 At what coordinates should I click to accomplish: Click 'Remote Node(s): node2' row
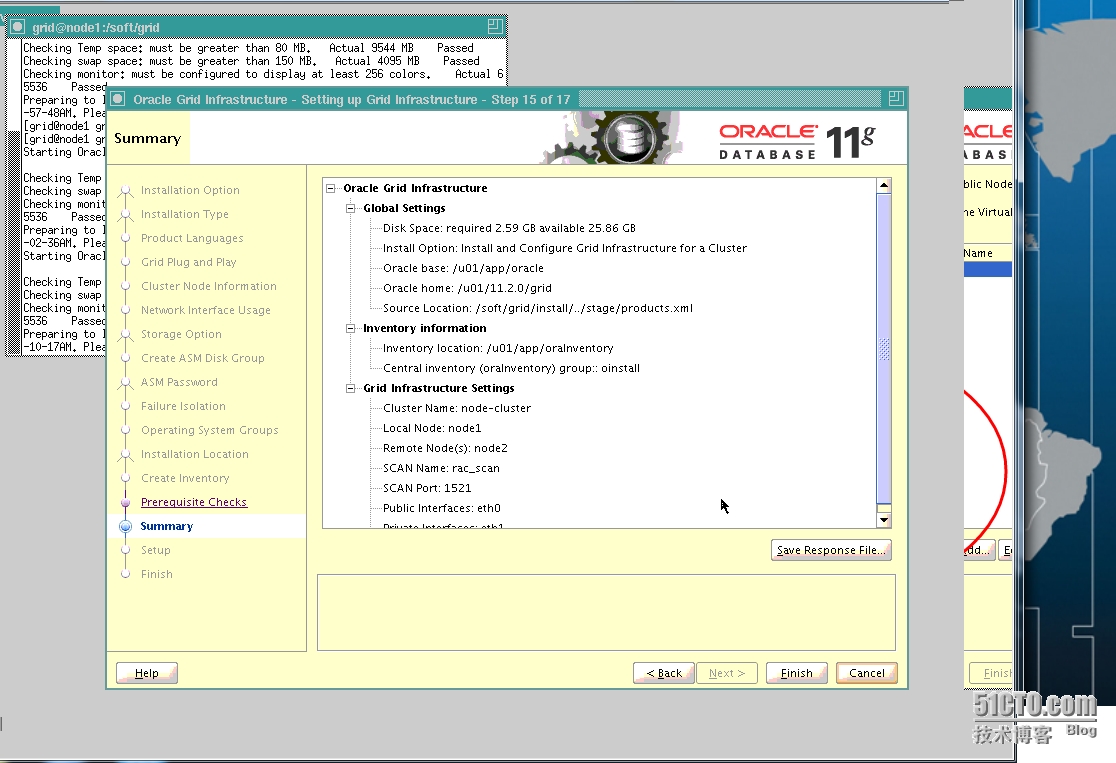coord(445,448)
